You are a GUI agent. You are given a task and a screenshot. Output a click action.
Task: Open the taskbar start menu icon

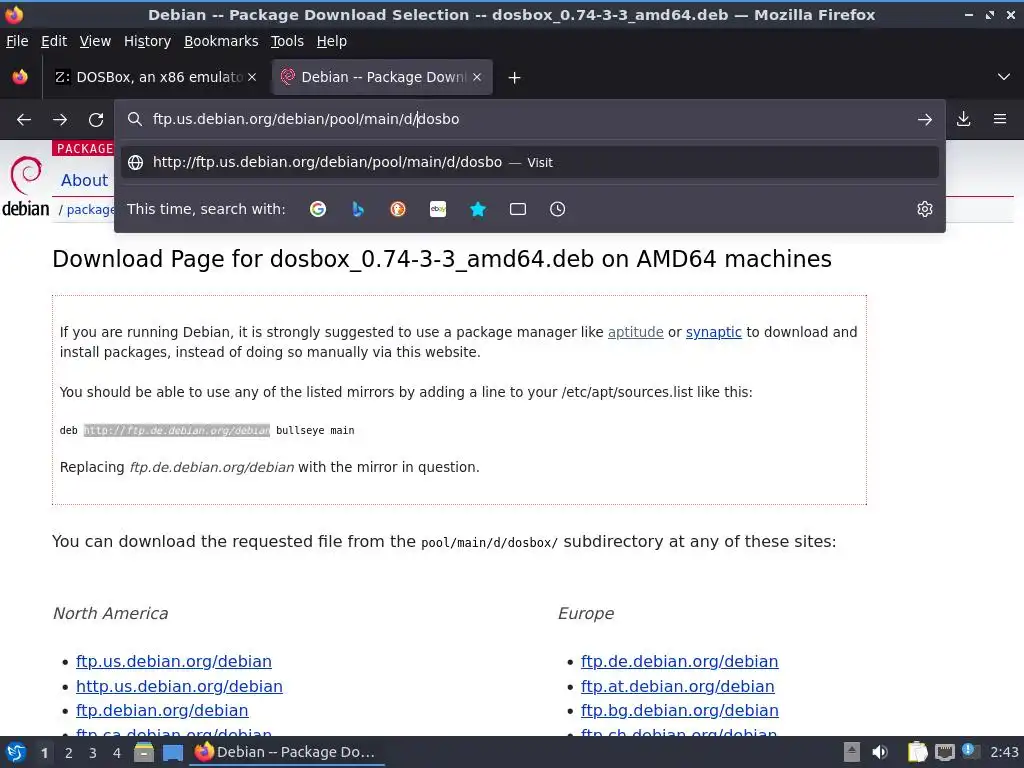16,752
